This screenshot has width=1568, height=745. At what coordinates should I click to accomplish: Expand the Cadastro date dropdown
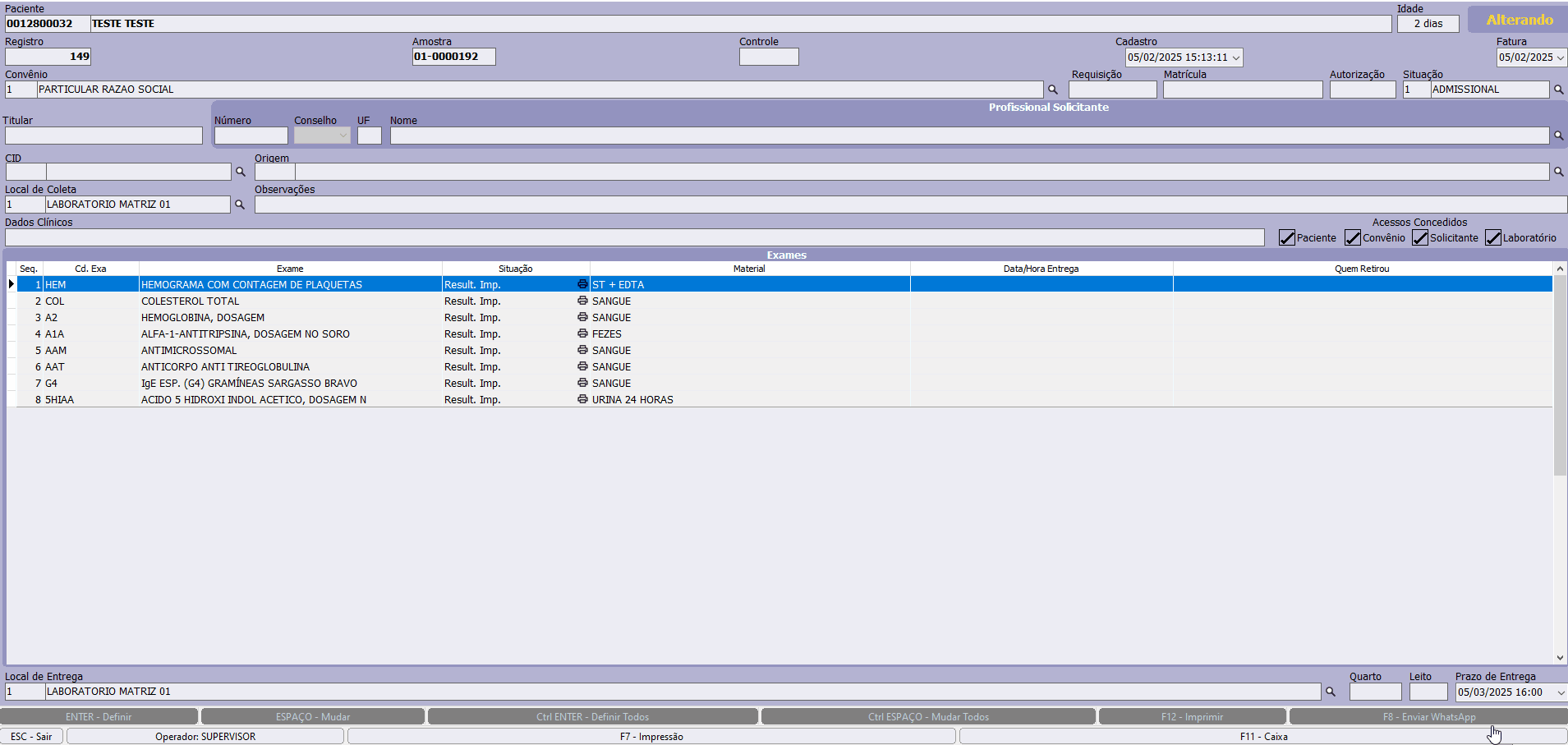pos(1235,57)
